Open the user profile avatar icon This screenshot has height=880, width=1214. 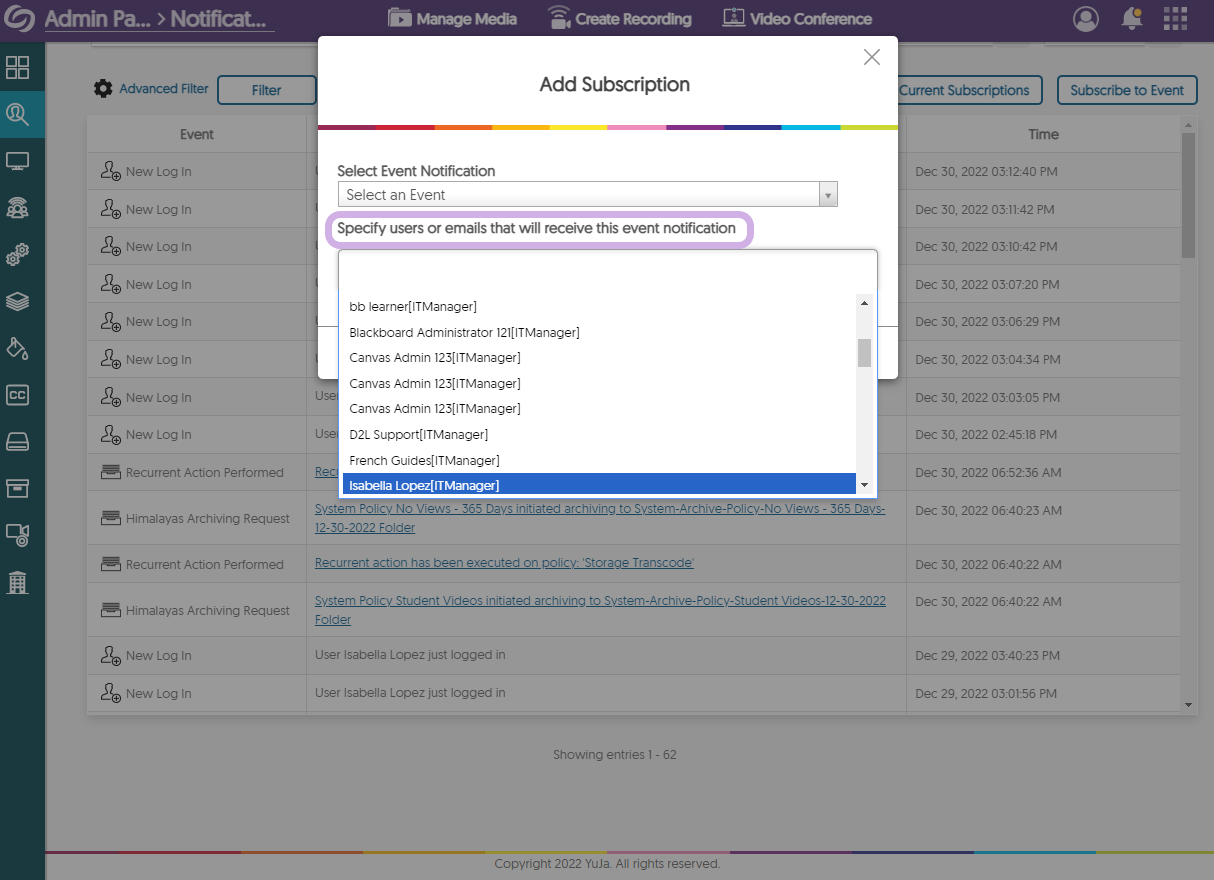[1085, 19]
